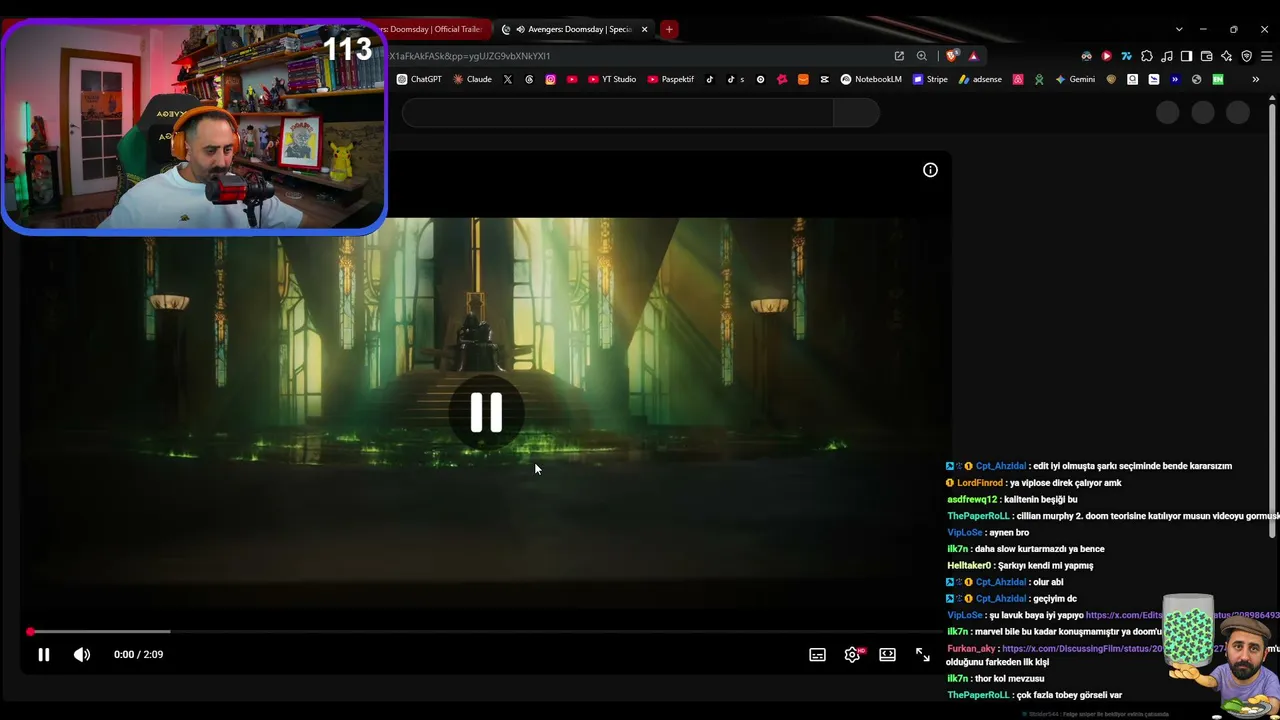
Task: Click the red play extension icon
Action: 1106,56
